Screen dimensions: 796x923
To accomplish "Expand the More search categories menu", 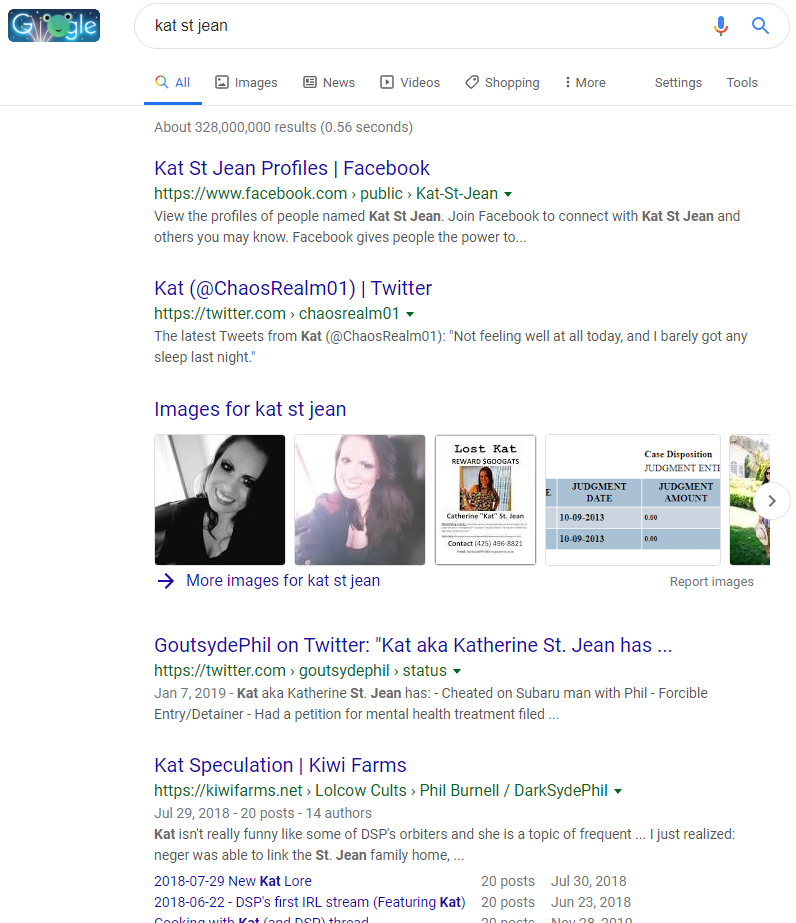I will point(585,83).
